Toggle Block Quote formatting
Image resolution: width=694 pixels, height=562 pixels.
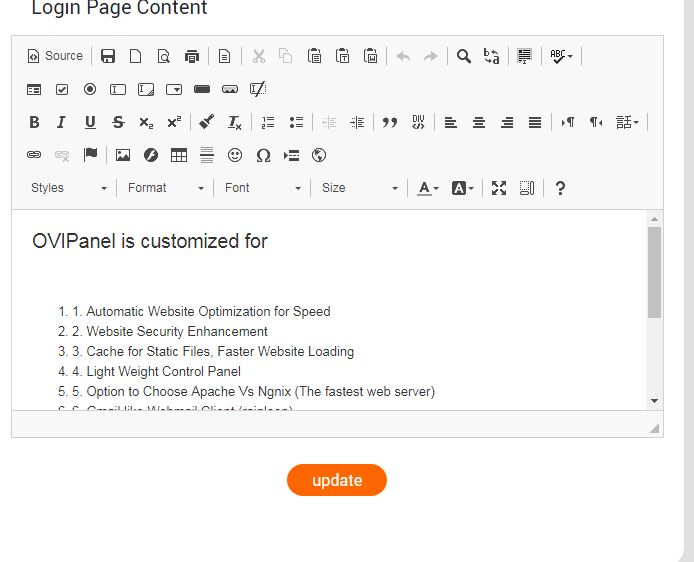(x=389, y=122)
